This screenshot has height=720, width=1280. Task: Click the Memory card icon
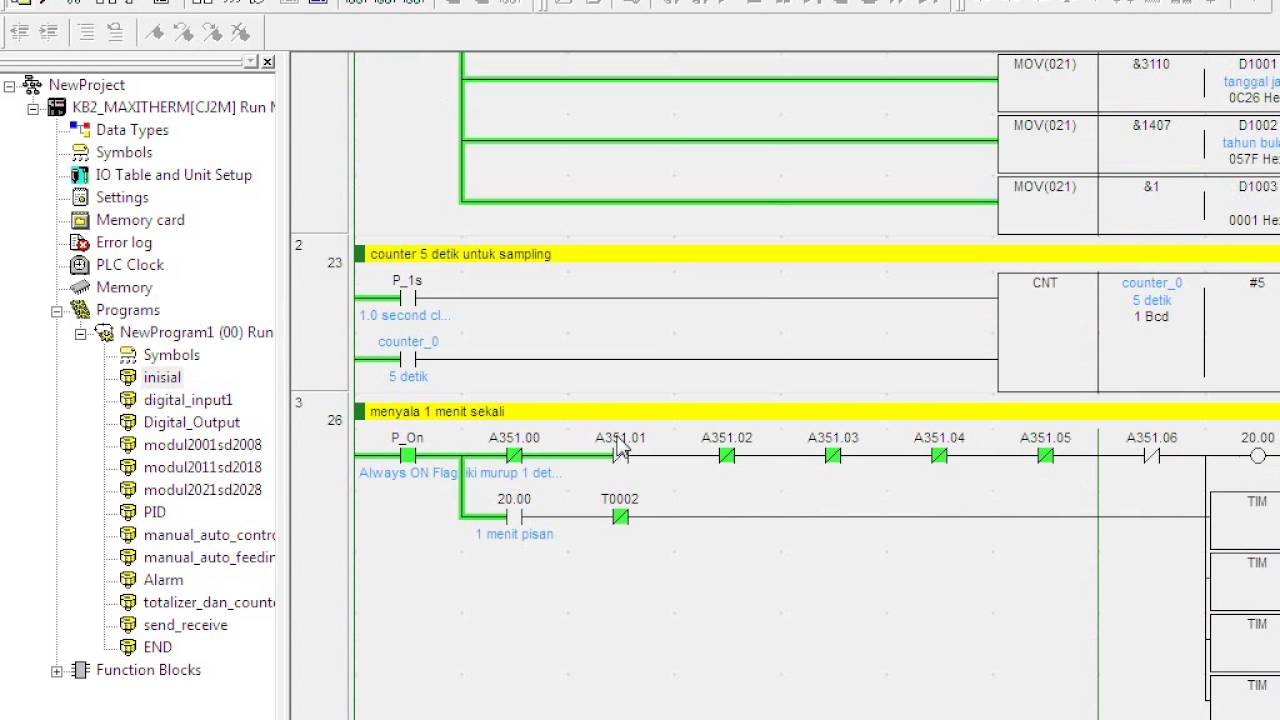point(80,219)
